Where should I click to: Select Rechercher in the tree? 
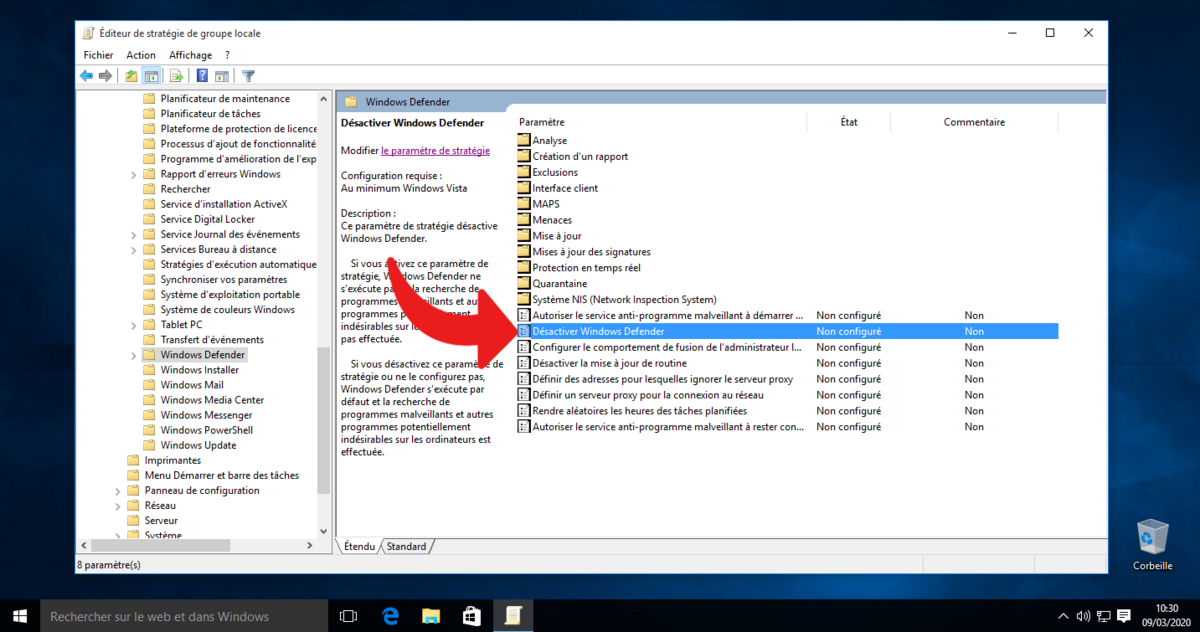pos(185,189)
